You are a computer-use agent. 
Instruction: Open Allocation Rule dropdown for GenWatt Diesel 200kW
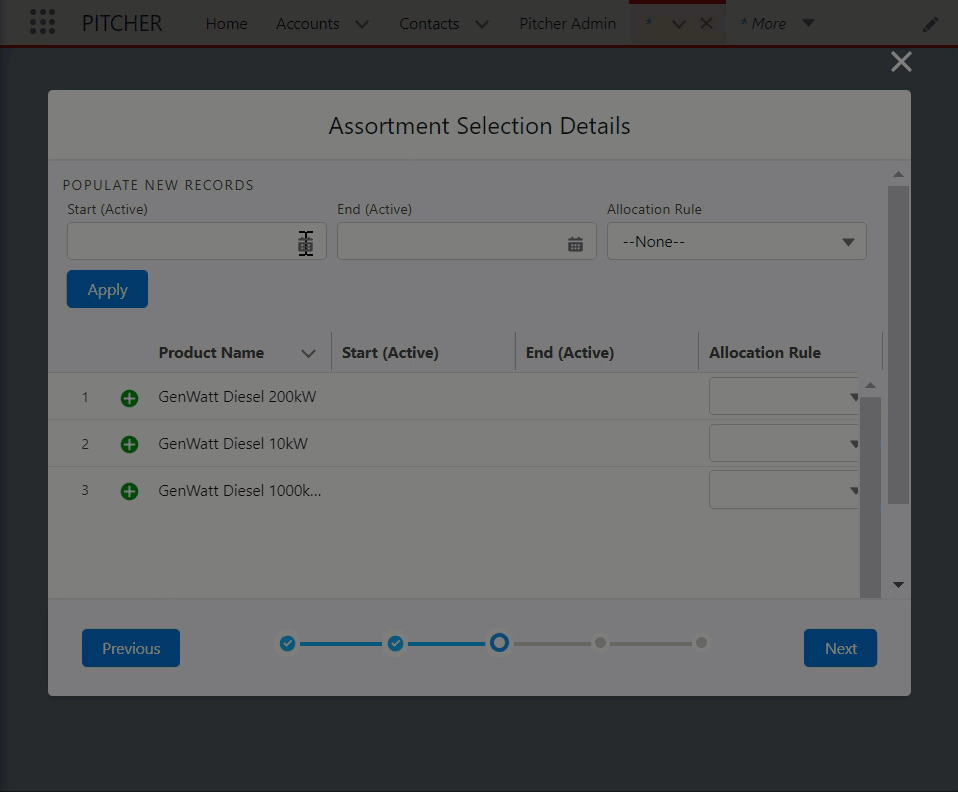click(x=784, y=397)
